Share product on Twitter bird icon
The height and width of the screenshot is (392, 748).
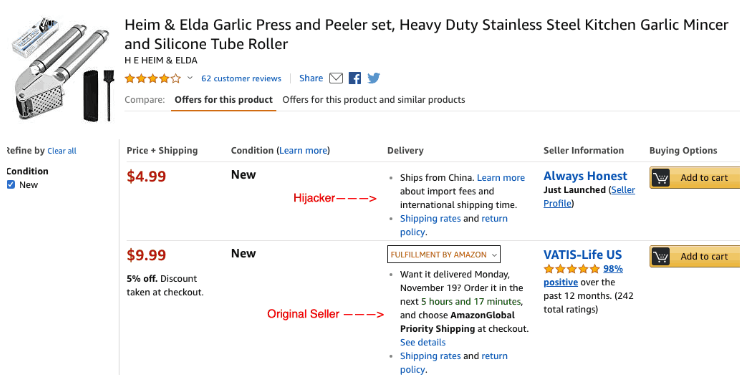374,78
